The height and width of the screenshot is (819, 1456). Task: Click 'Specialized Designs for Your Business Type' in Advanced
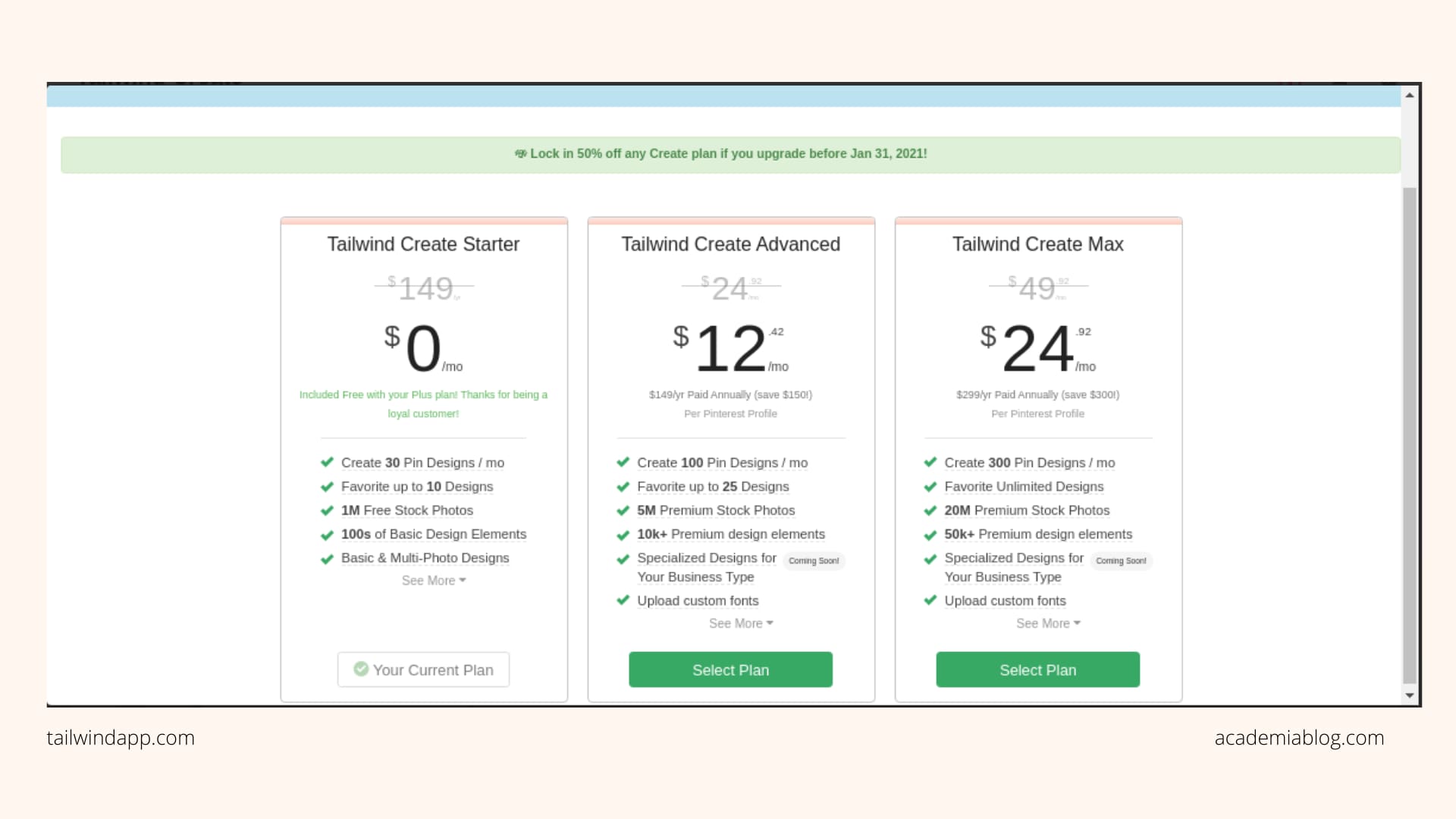point(707,567)
